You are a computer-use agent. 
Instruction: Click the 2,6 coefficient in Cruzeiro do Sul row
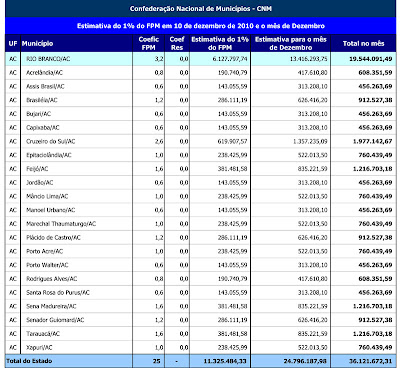pos(159,141)
